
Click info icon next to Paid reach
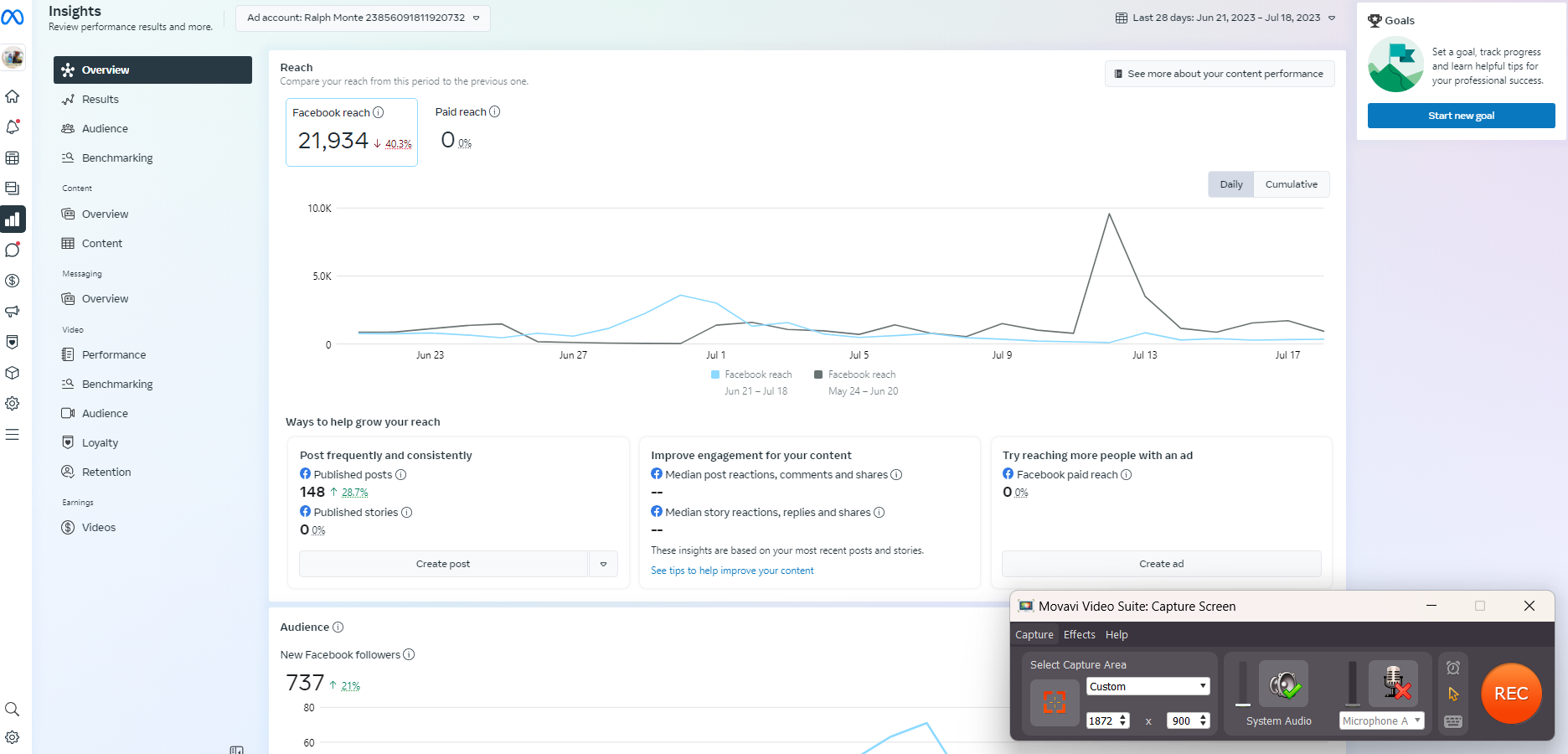pyautogui.click(x=495, y=111)
